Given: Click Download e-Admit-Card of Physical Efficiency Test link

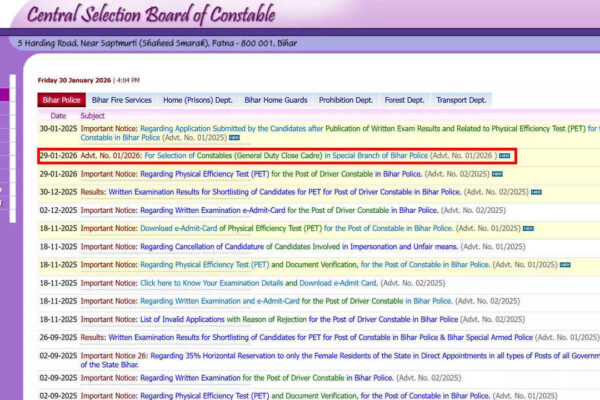Looking at the screenshot, I should 297,228.
